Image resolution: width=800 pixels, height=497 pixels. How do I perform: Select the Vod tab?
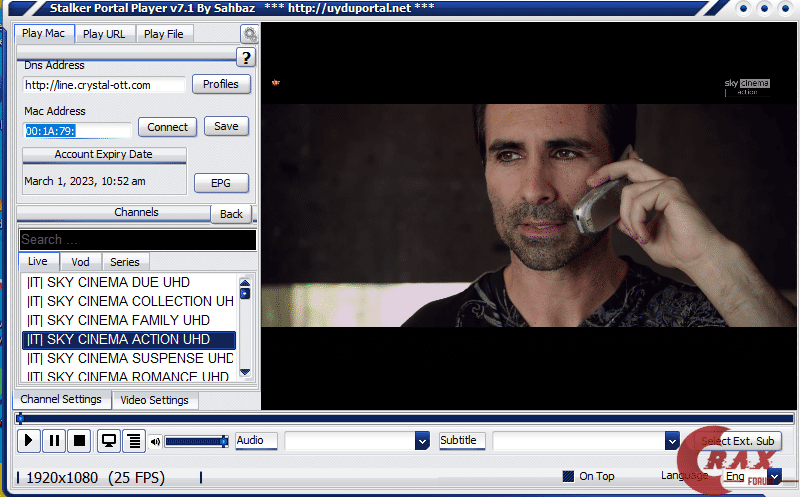pyautogui.click(x=81, y=262)
